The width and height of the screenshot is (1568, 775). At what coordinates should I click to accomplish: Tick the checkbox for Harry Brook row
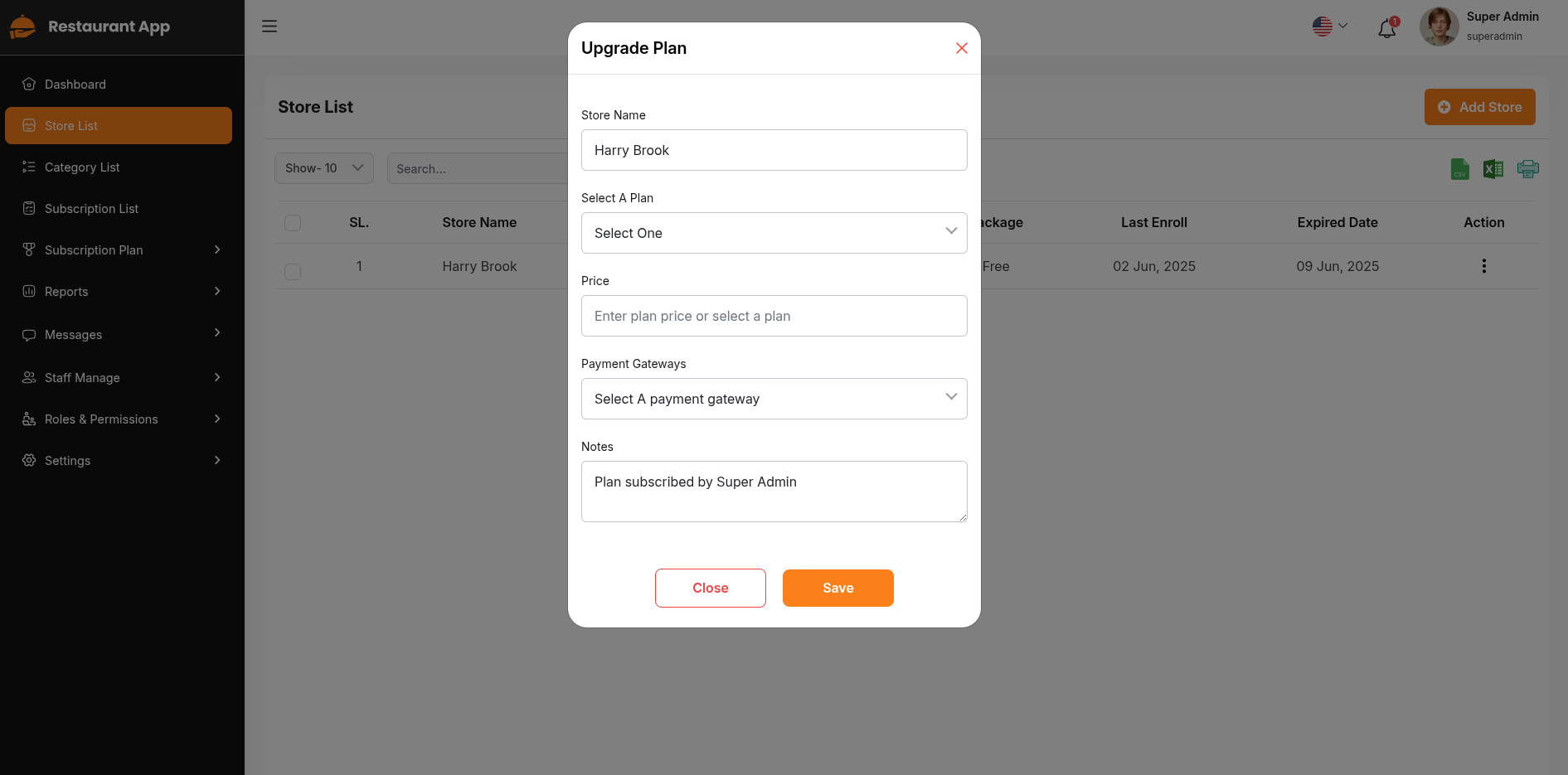click(293, 272)
